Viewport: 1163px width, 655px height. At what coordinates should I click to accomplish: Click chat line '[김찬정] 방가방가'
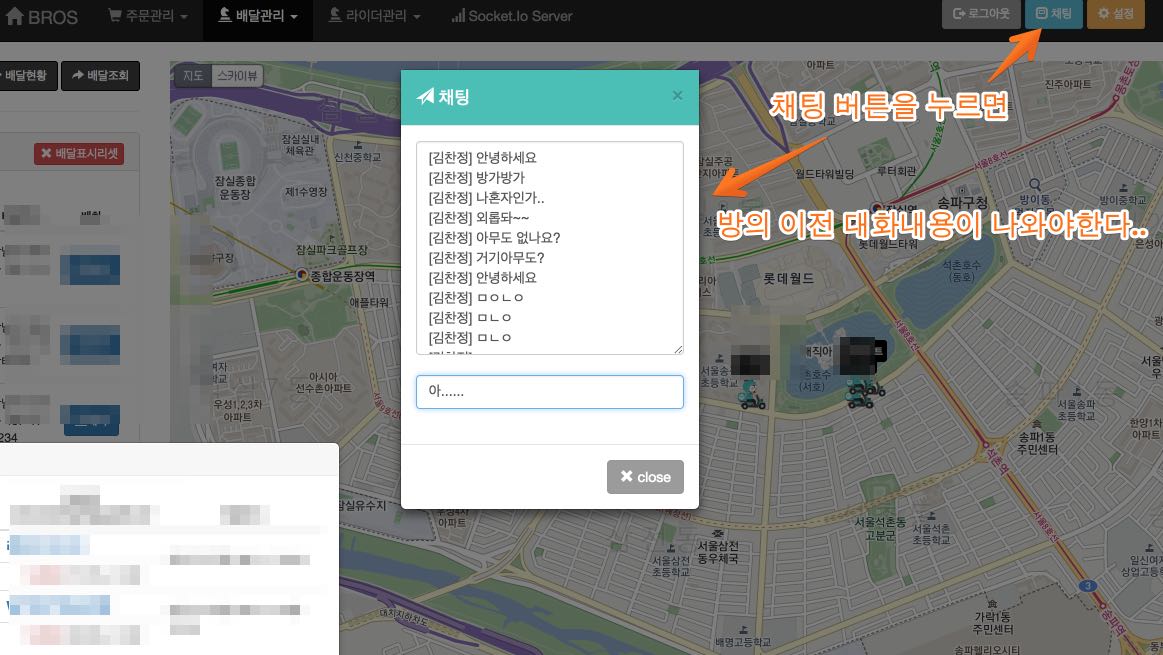click(476, 178)
